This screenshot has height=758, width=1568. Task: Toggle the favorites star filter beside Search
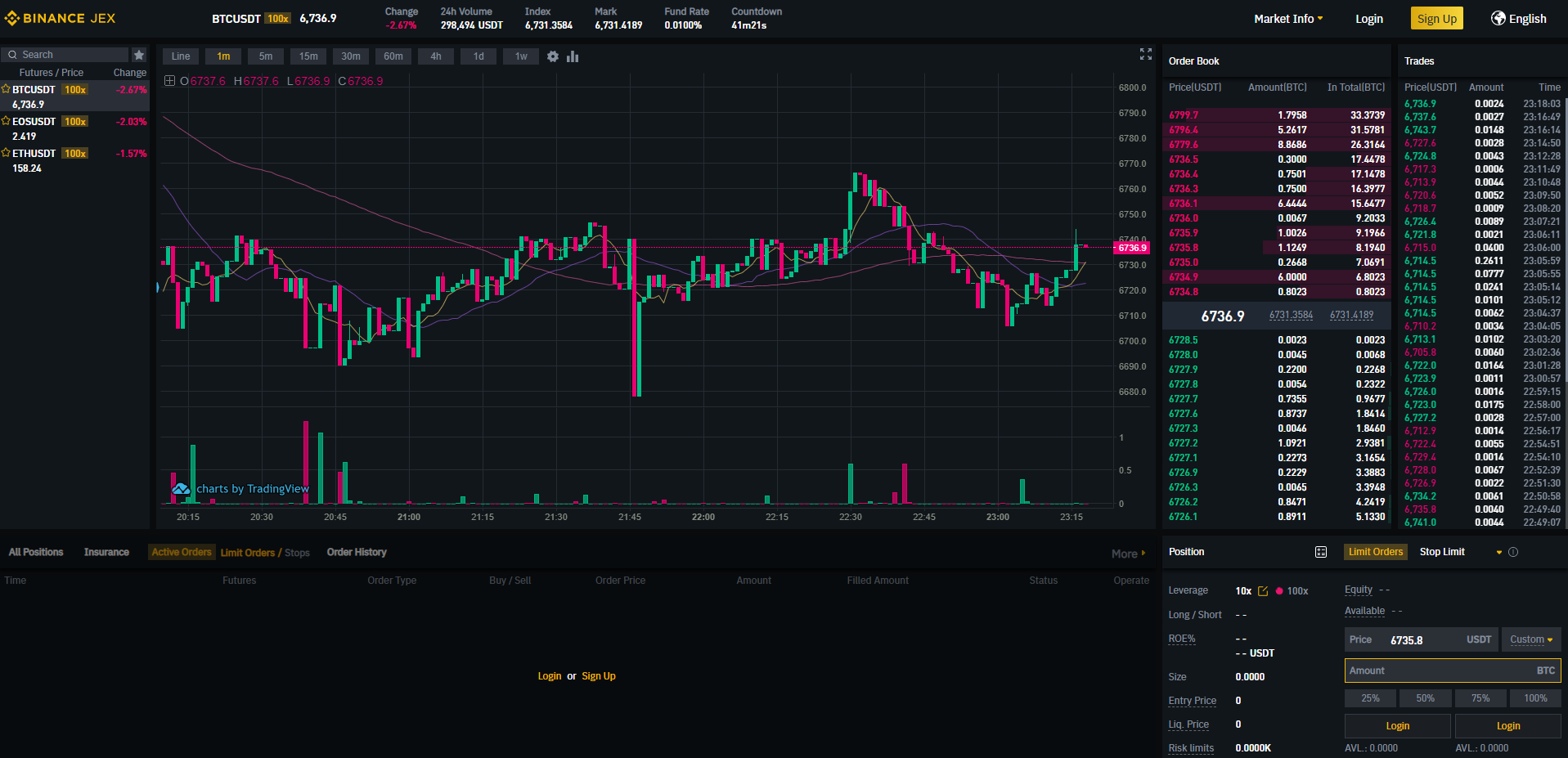(139, 55)
